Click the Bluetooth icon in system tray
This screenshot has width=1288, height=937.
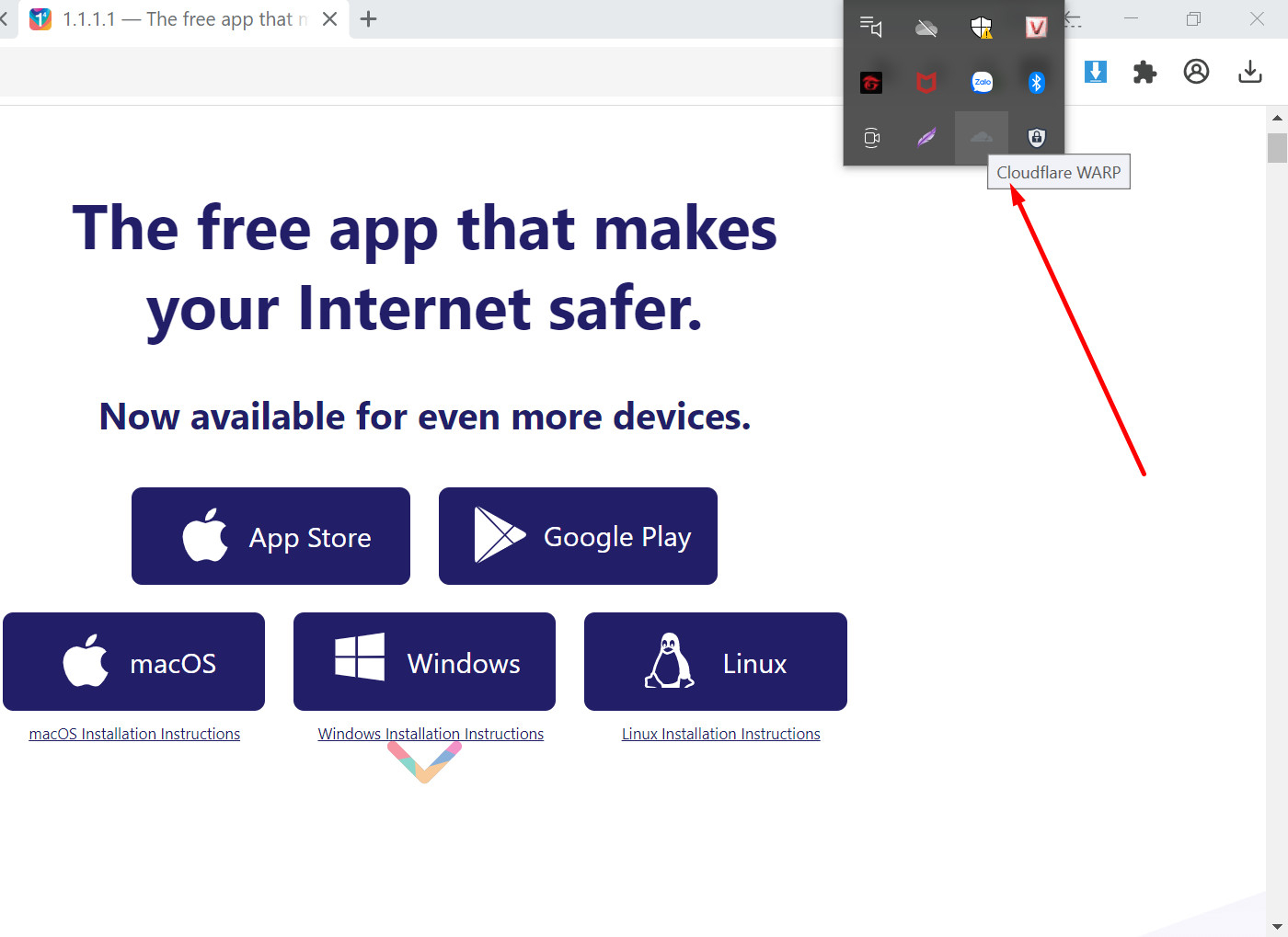pyautogui.click(x=1036, y=83)
